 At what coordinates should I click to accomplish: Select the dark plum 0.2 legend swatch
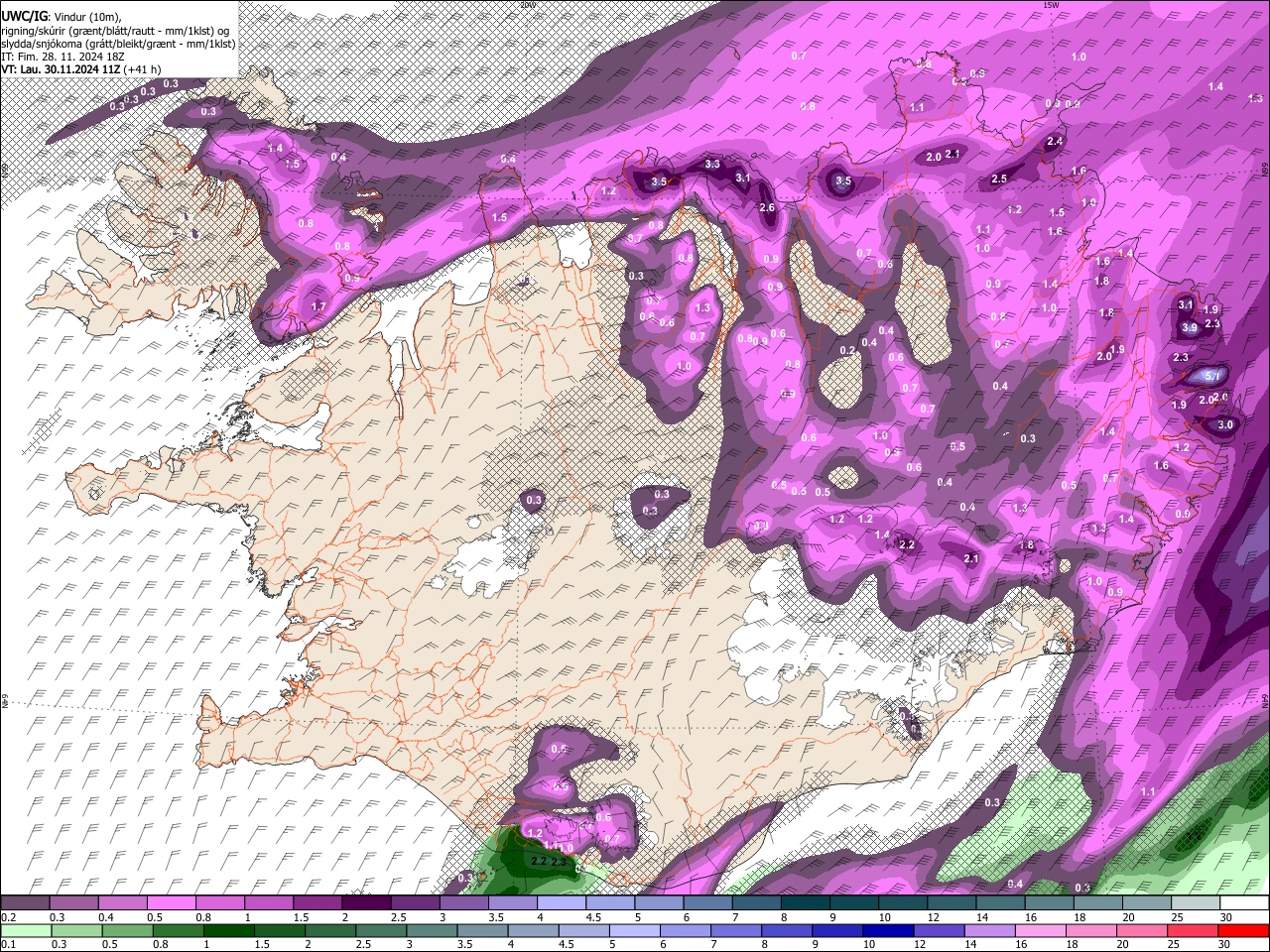pyautogui.click(x=25, y=902)
